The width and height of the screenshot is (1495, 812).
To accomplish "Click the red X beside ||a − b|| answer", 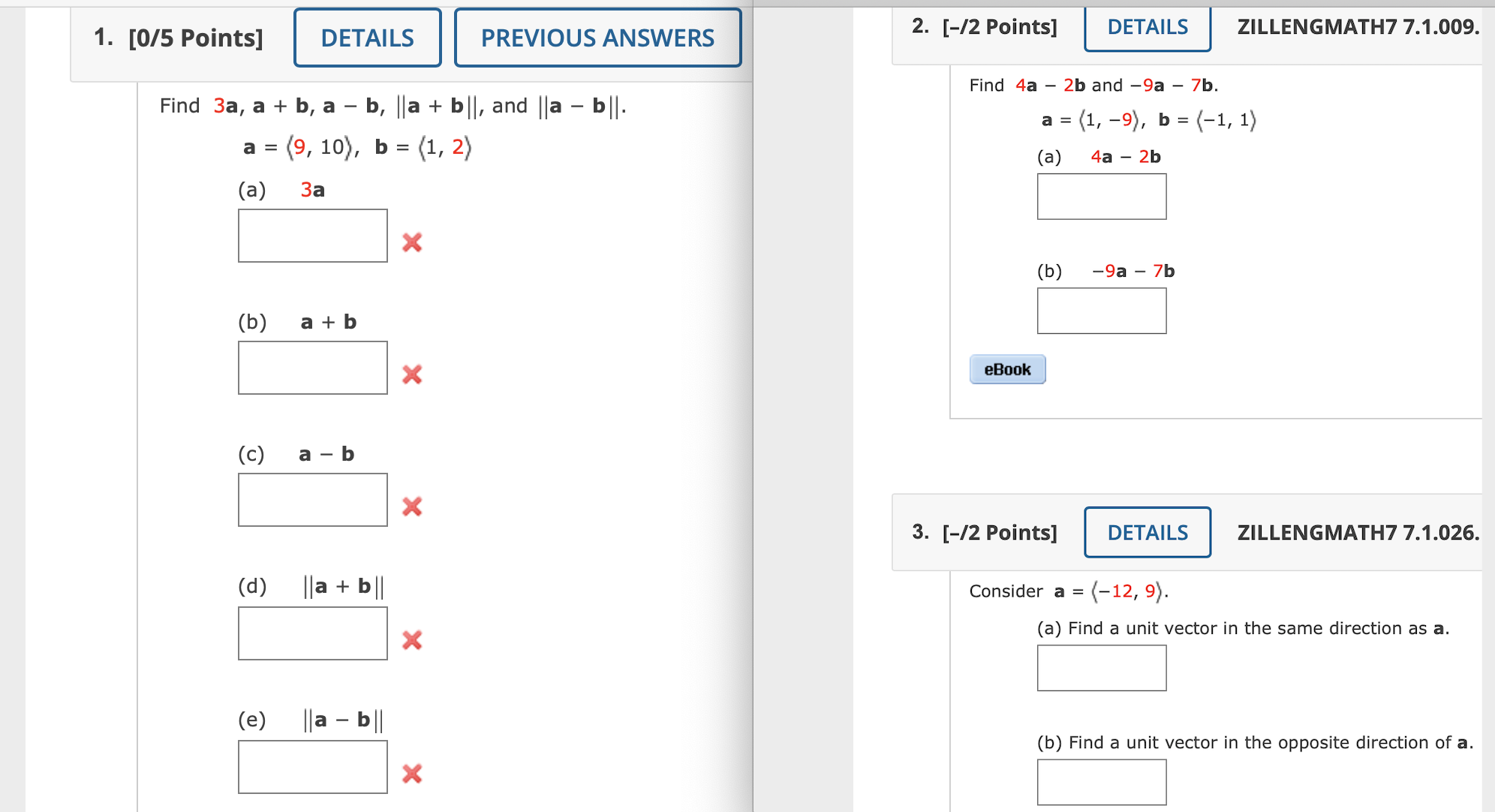I will click(x=411, y=774).
